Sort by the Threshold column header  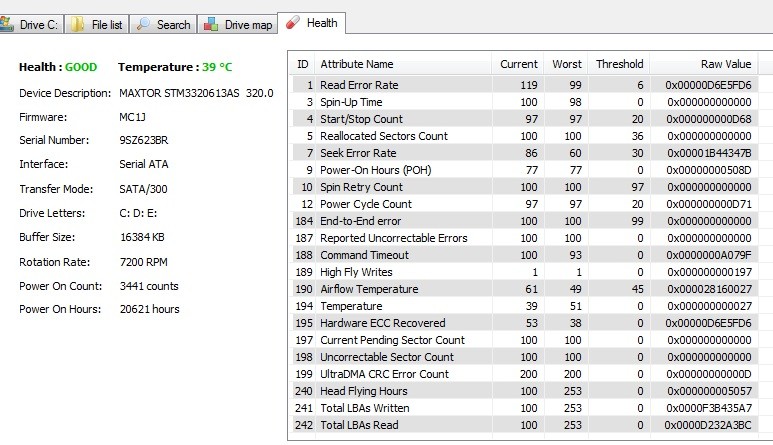point(619,64)
